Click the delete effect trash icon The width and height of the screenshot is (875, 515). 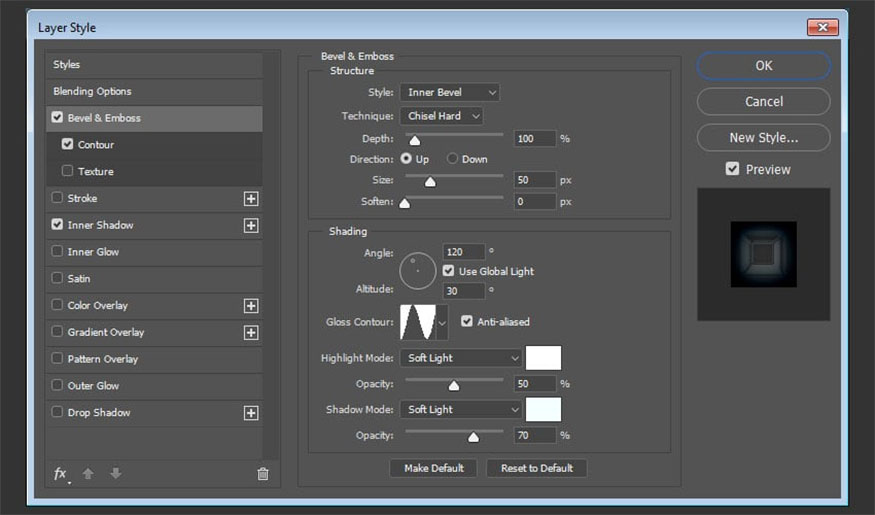point(263,474)
